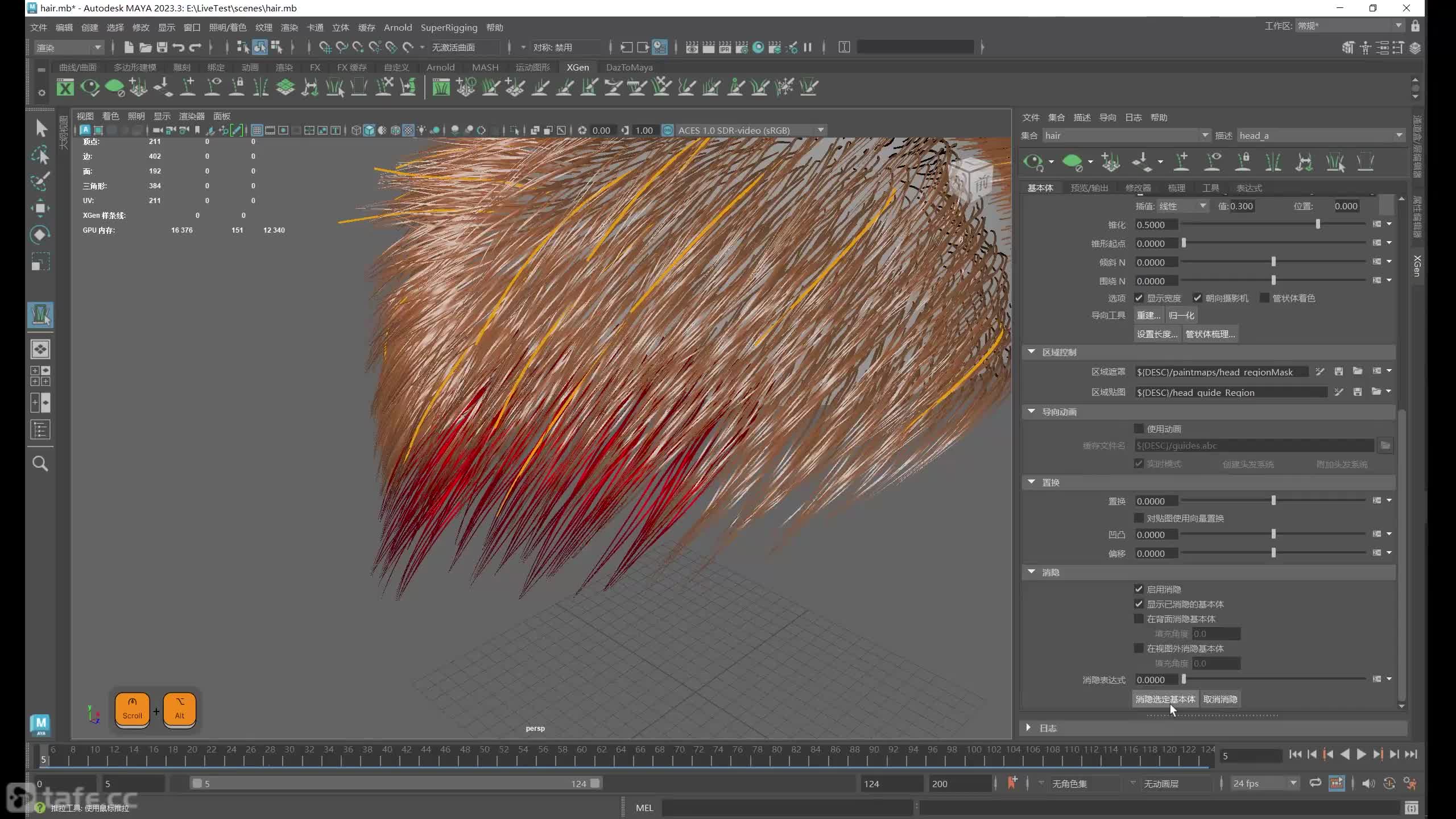Click the Save Scene disk icon
Screen dimensions: 1456x819
click(162, 47)
